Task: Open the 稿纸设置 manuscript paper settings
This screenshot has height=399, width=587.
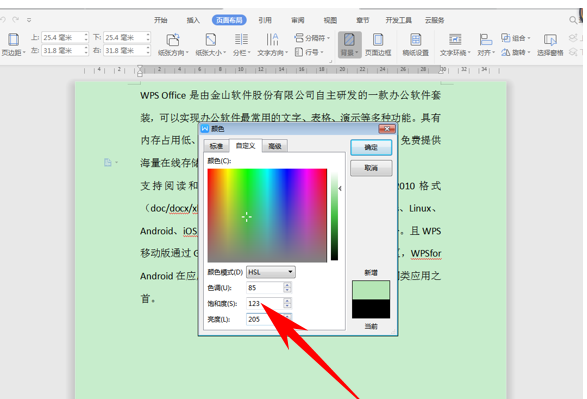Action: point(416,44)
